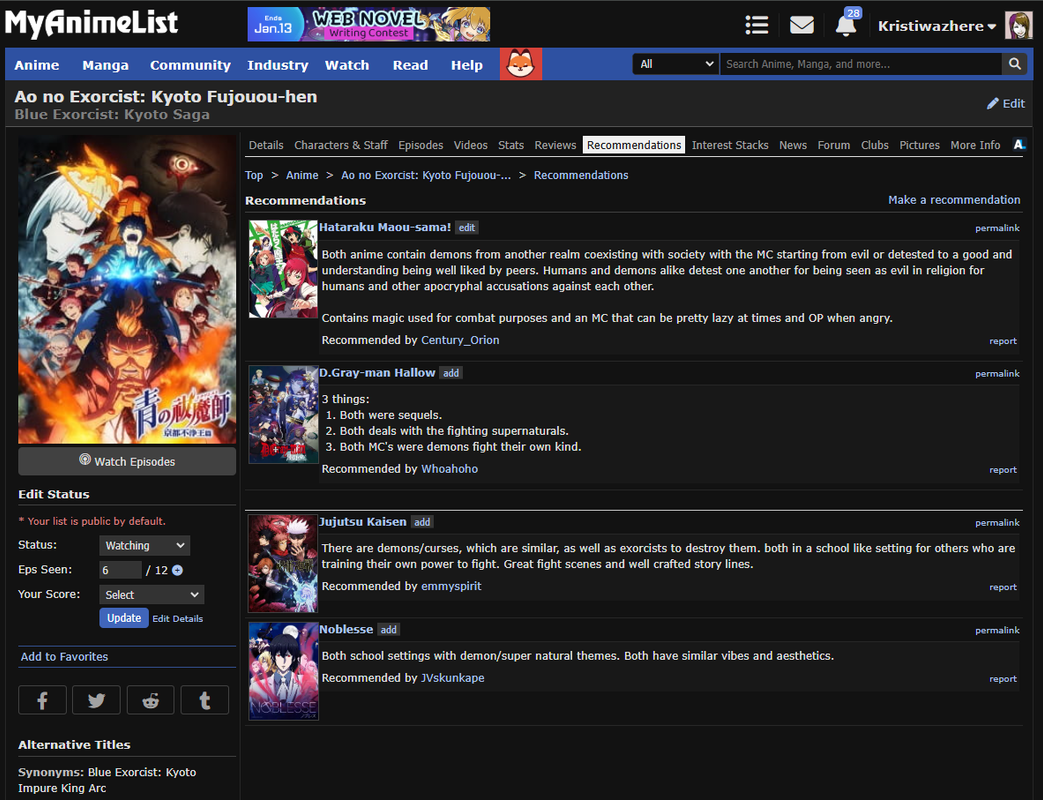Click the search magnifier button
Image resolution: width=1043 pixels, height=800 pixels.
(x=1014, y=64)
